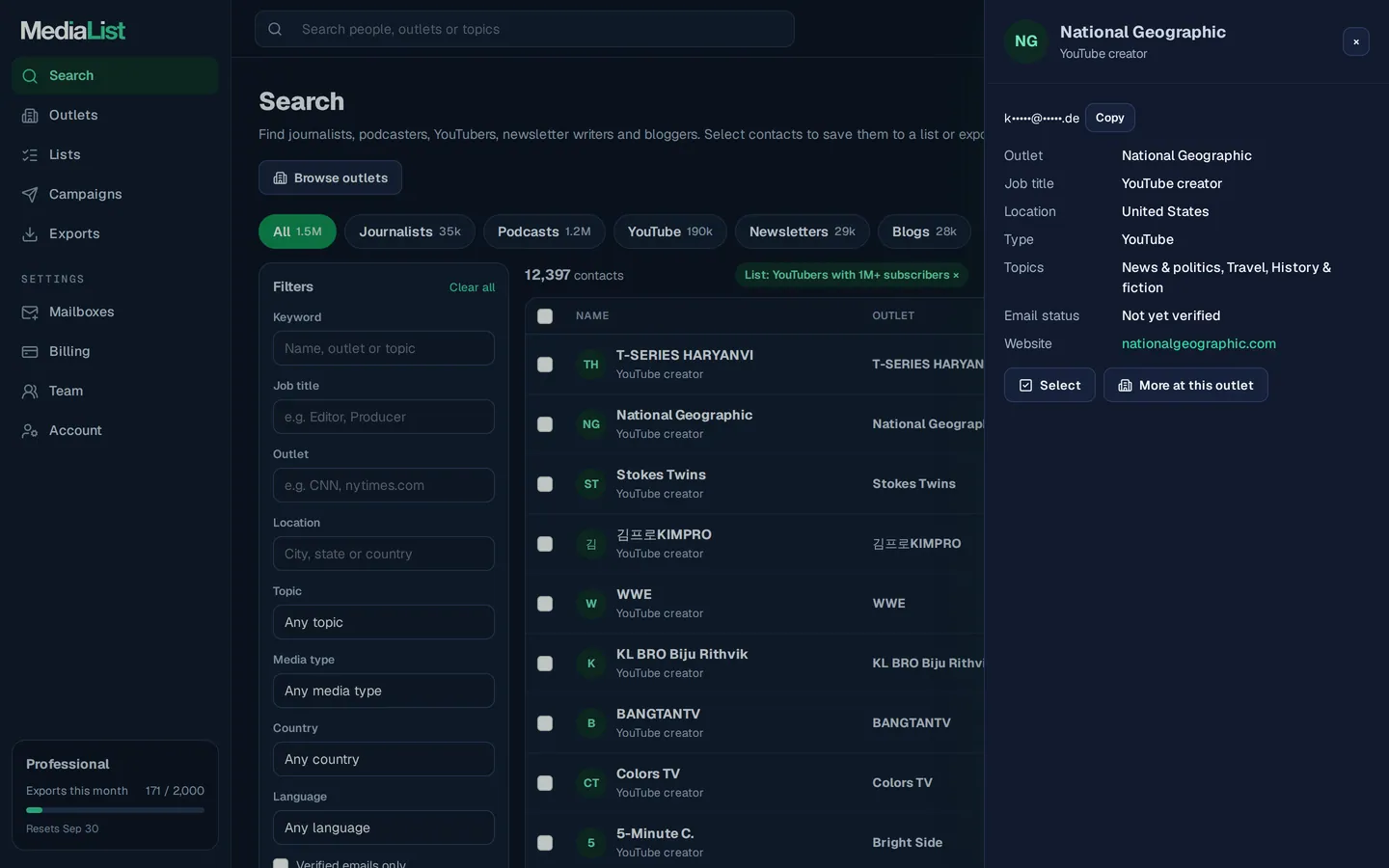Expand the Any language dropdown

point(384,827)
